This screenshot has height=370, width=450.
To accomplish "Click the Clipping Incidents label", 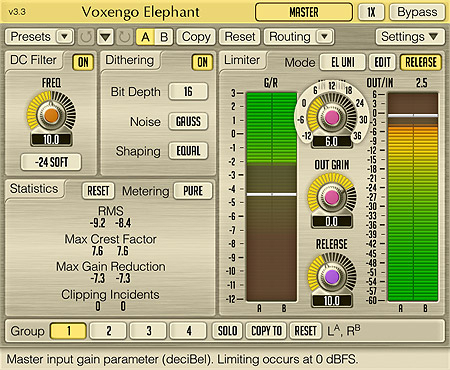I will (110, 295).
